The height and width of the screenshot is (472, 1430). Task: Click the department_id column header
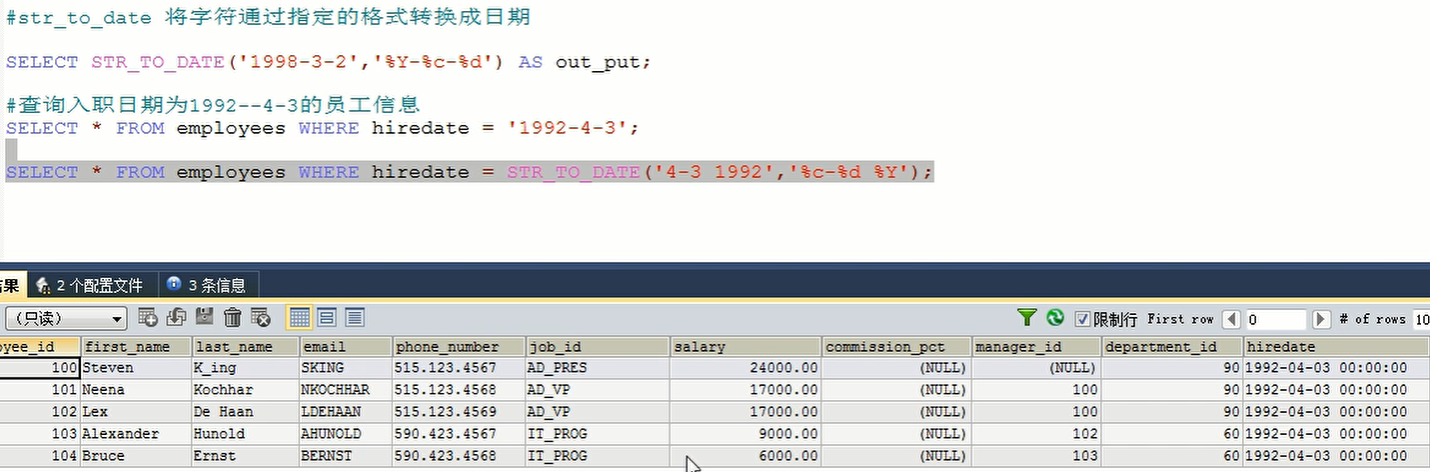pos(1173,346)
